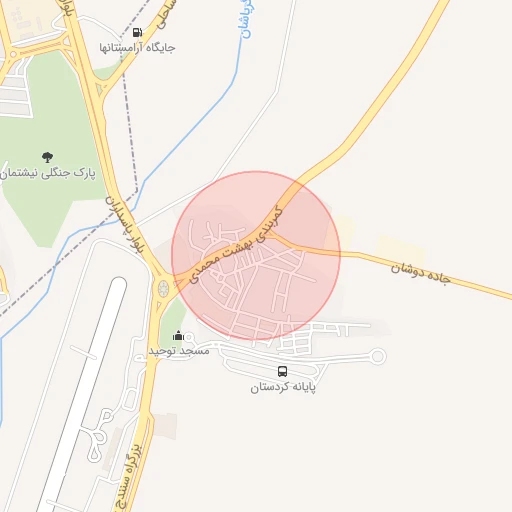The height and width of the screenshot is (512, 512).
Task: Click the park tree icon
Action: [47, 157]
